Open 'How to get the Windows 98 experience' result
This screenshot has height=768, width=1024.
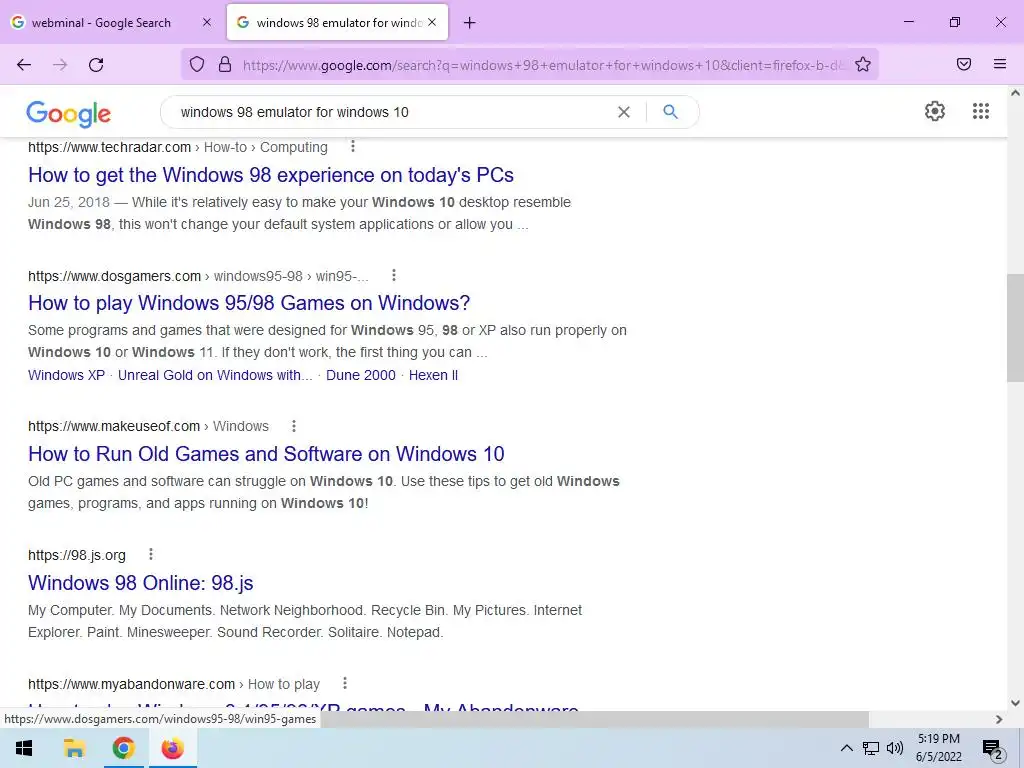pyautogui.click(x=270, y=175)
